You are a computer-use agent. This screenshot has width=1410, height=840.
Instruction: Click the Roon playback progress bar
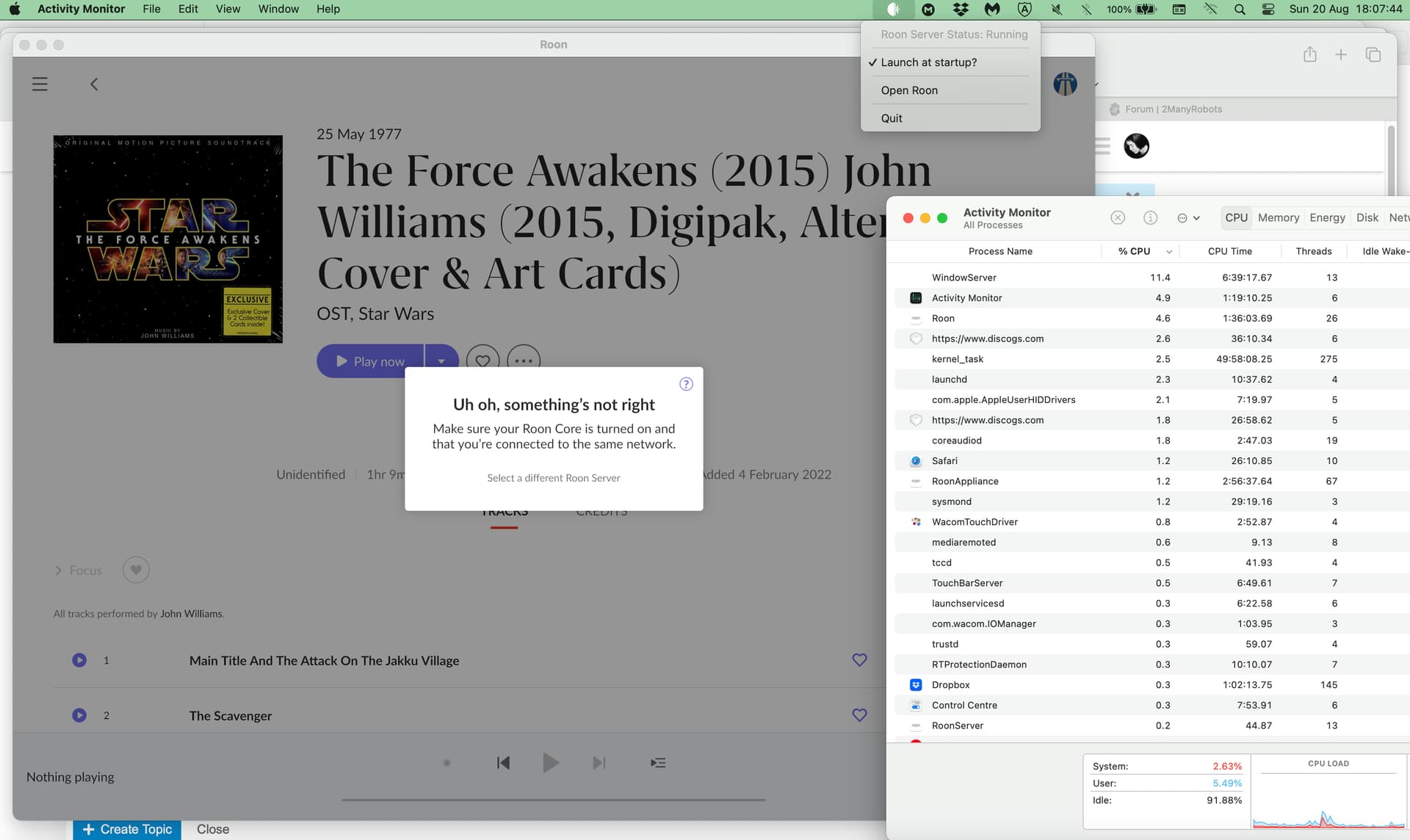coord(554,800)
